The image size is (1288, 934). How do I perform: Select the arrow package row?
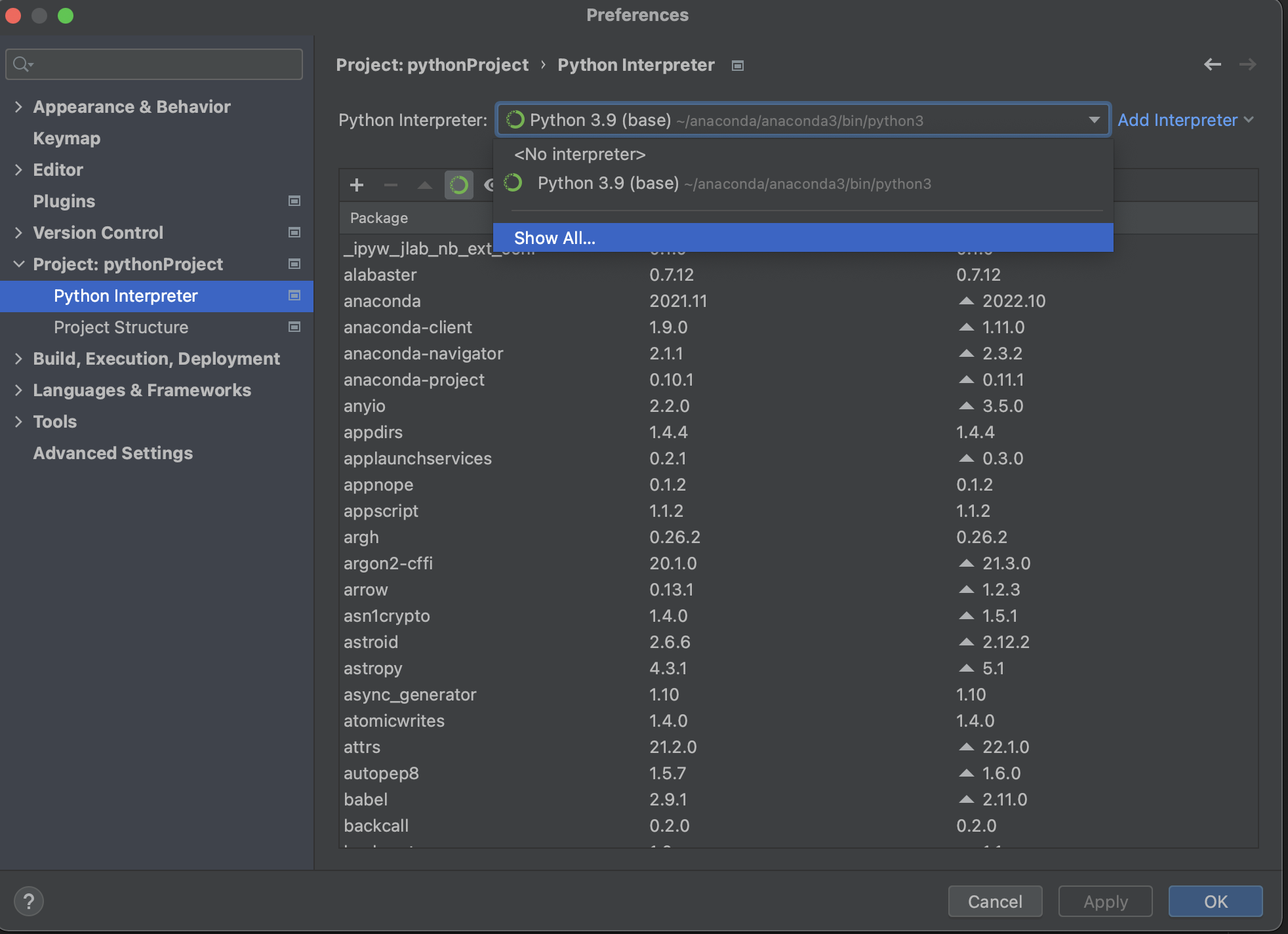[x=798, y=589]
